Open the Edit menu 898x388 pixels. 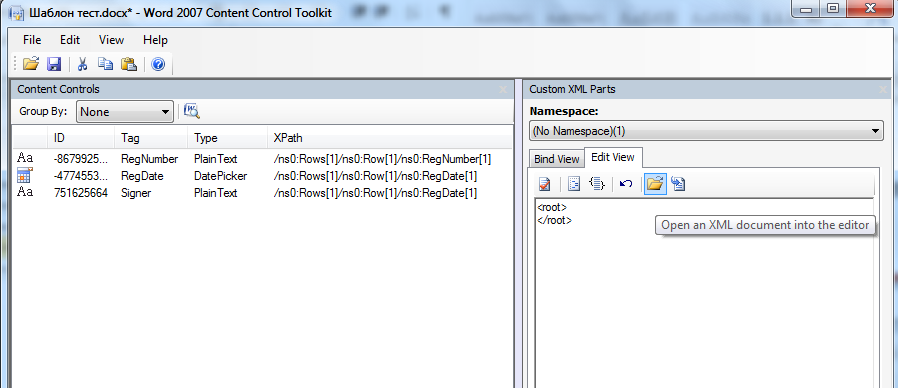[70, 40]
